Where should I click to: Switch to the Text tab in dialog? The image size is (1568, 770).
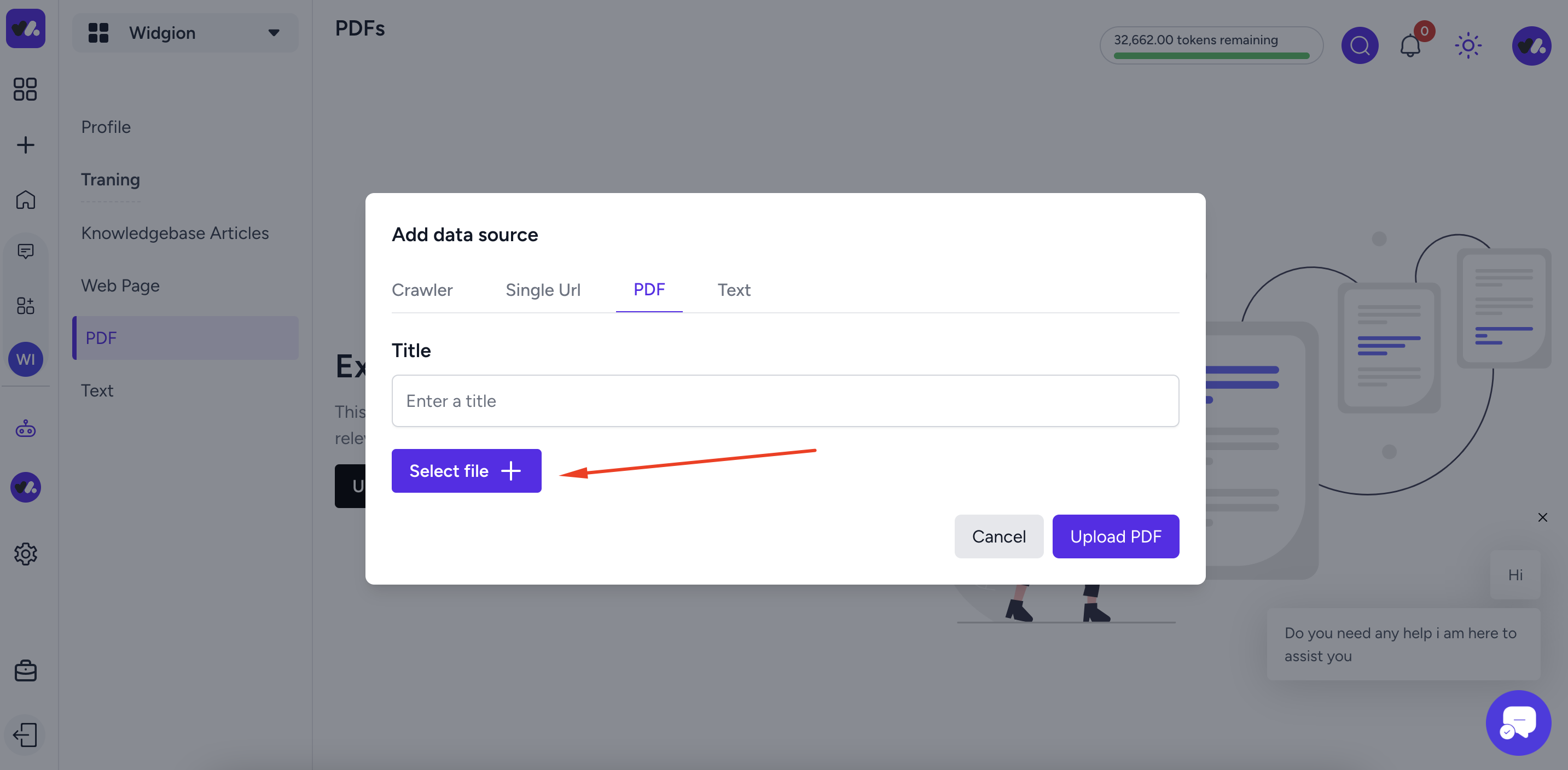tap(734, 289)
